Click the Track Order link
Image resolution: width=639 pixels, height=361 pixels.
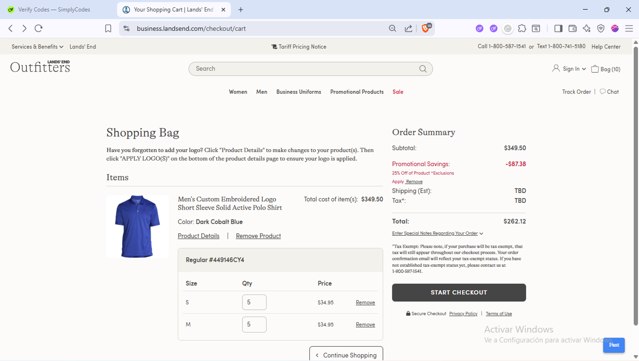(x=576, y=92)
